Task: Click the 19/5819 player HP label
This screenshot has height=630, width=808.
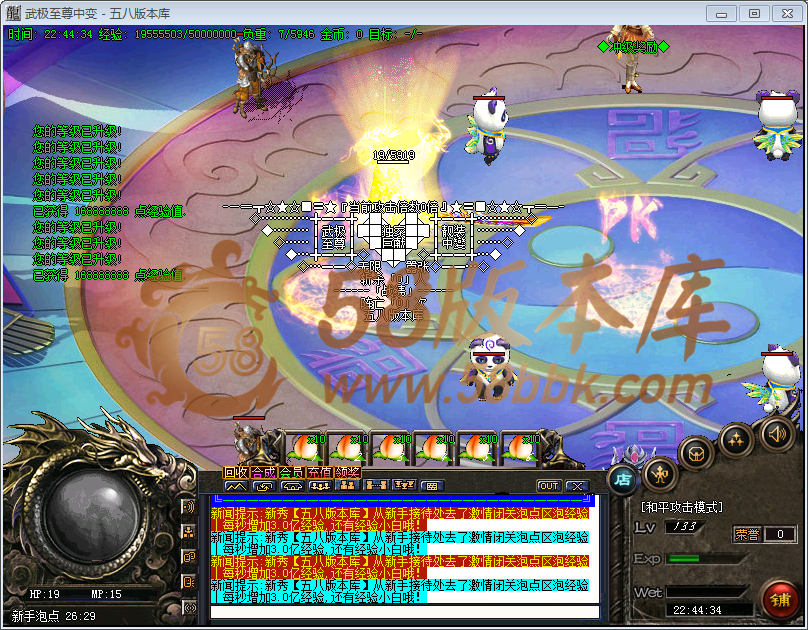Action: tap(394, 155)
